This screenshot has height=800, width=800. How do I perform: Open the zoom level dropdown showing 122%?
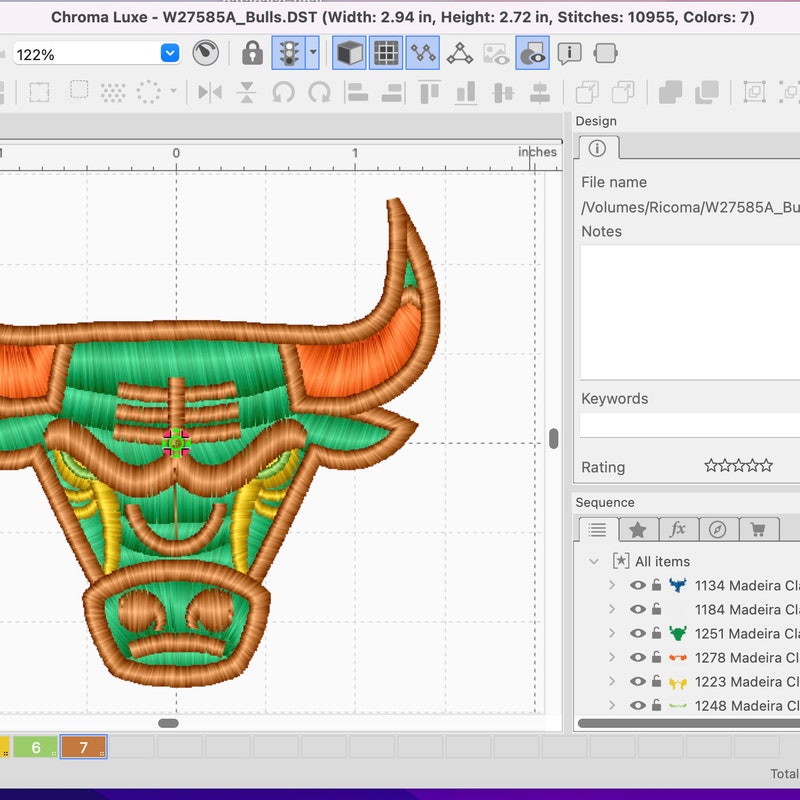pos(168,53)
